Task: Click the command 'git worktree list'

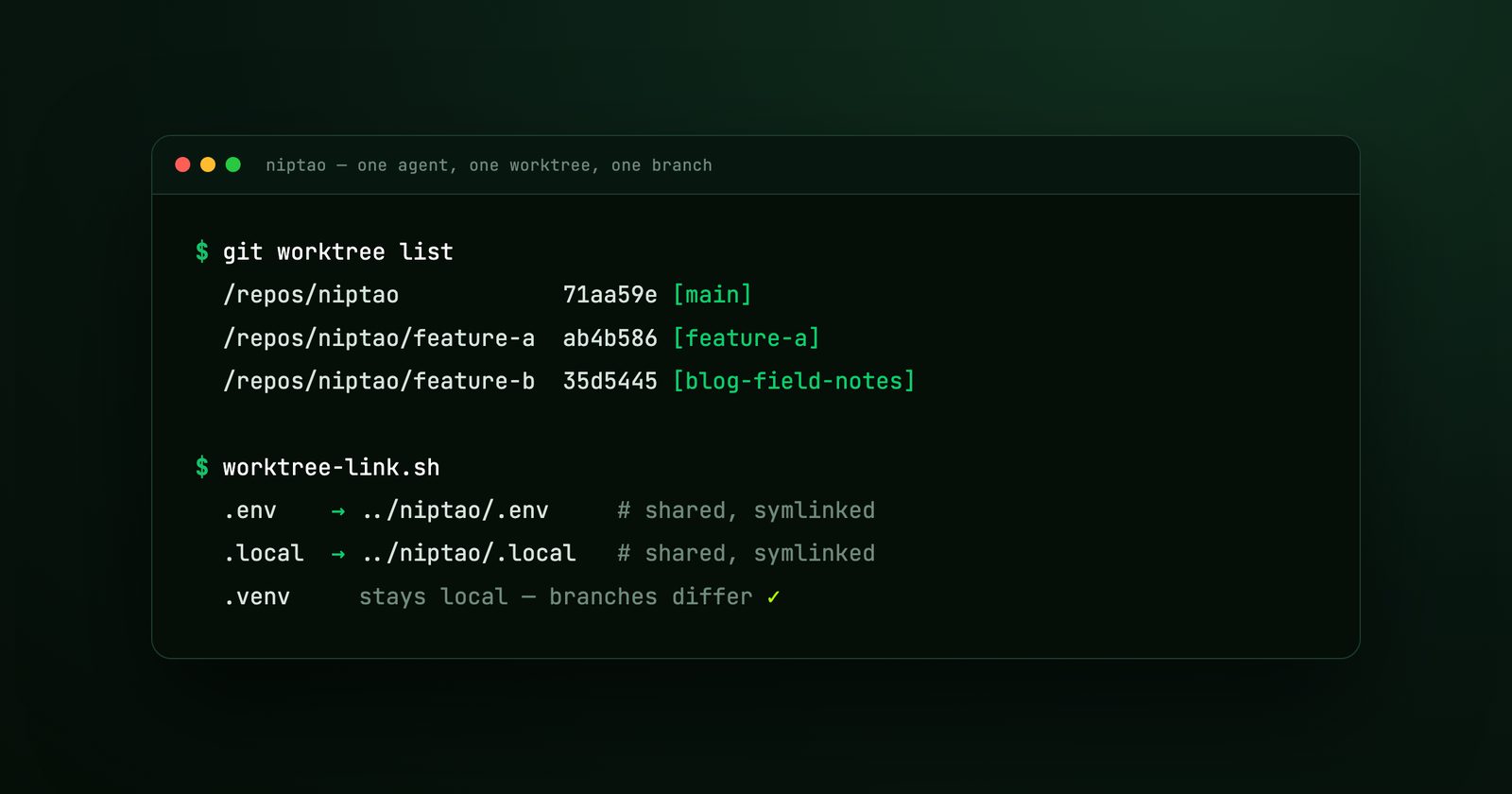Action: [338, 252]
